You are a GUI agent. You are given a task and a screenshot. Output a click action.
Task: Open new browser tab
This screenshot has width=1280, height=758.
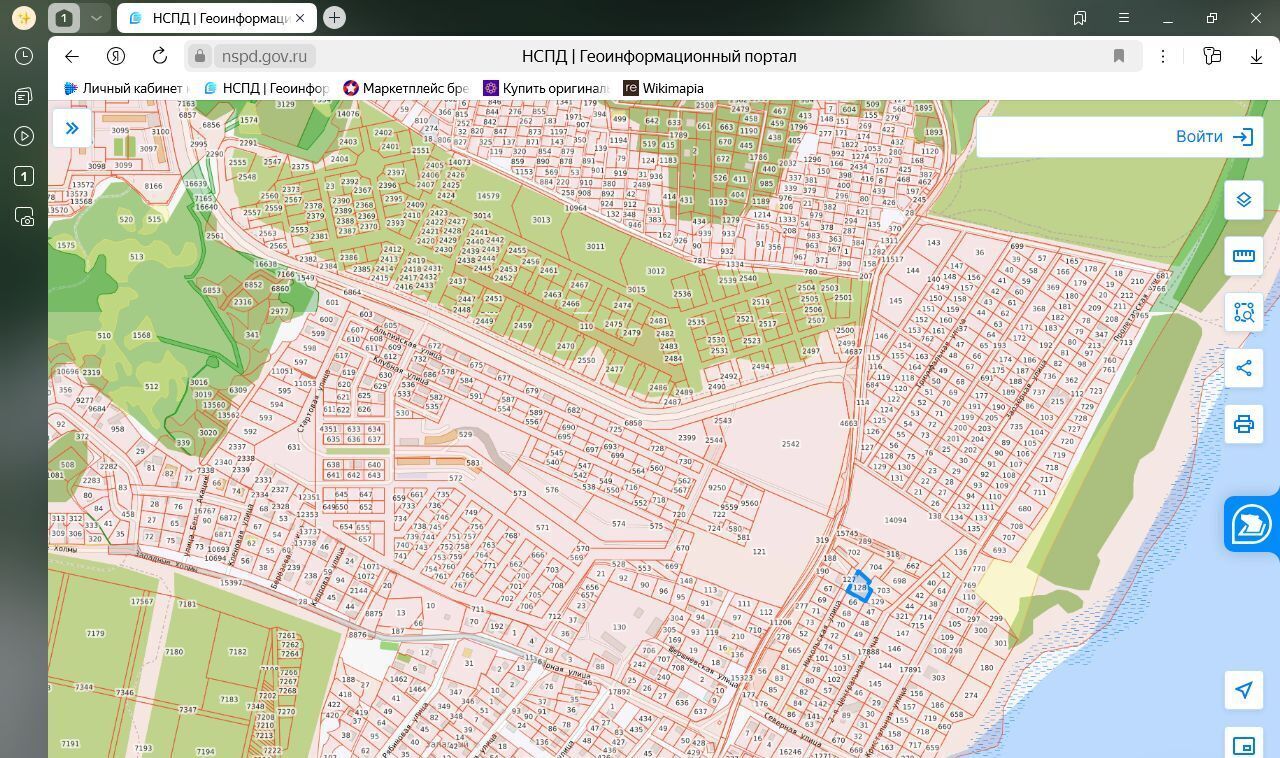tap(334, 18)
